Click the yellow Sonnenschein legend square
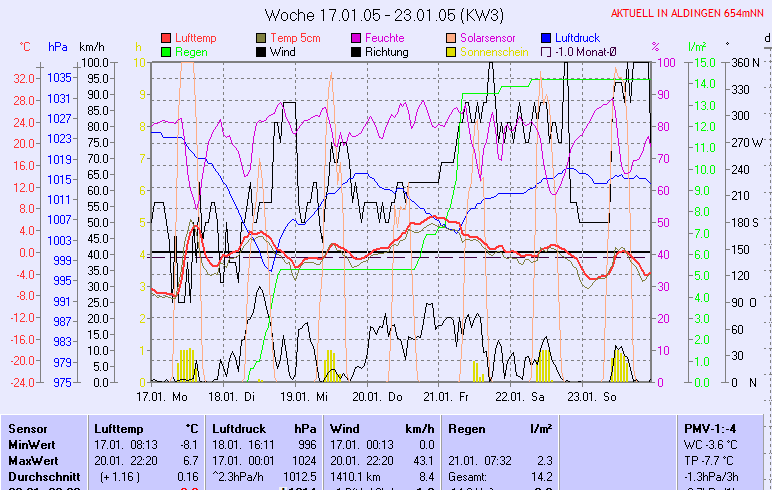Screen dimensions: 772x490 coord(452,52)
